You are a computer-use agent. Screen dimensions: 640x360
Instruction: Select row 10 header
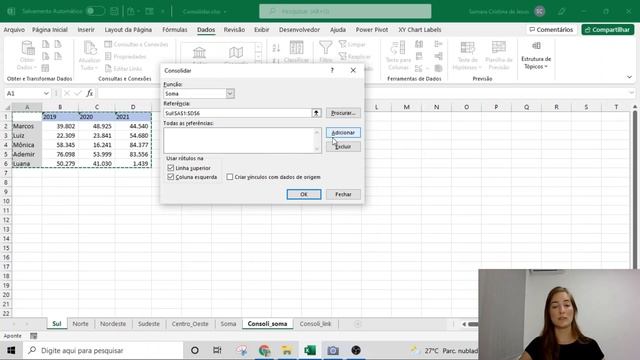click(6, 201)
